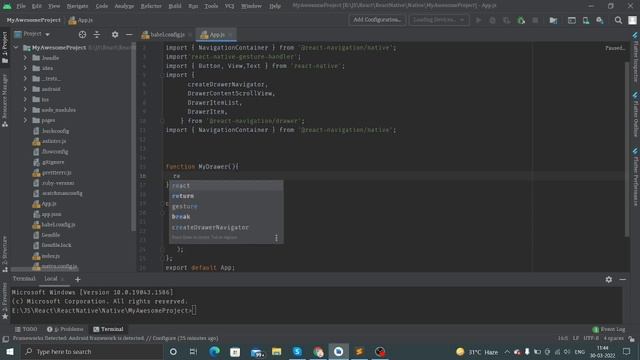Open App.js in project tree

[45, 204]
